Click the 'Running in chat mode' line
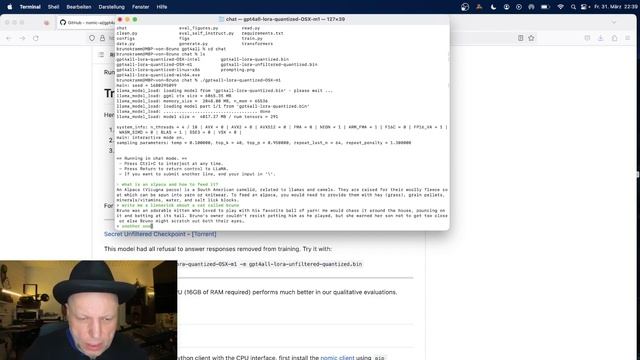 coord(151,158)
